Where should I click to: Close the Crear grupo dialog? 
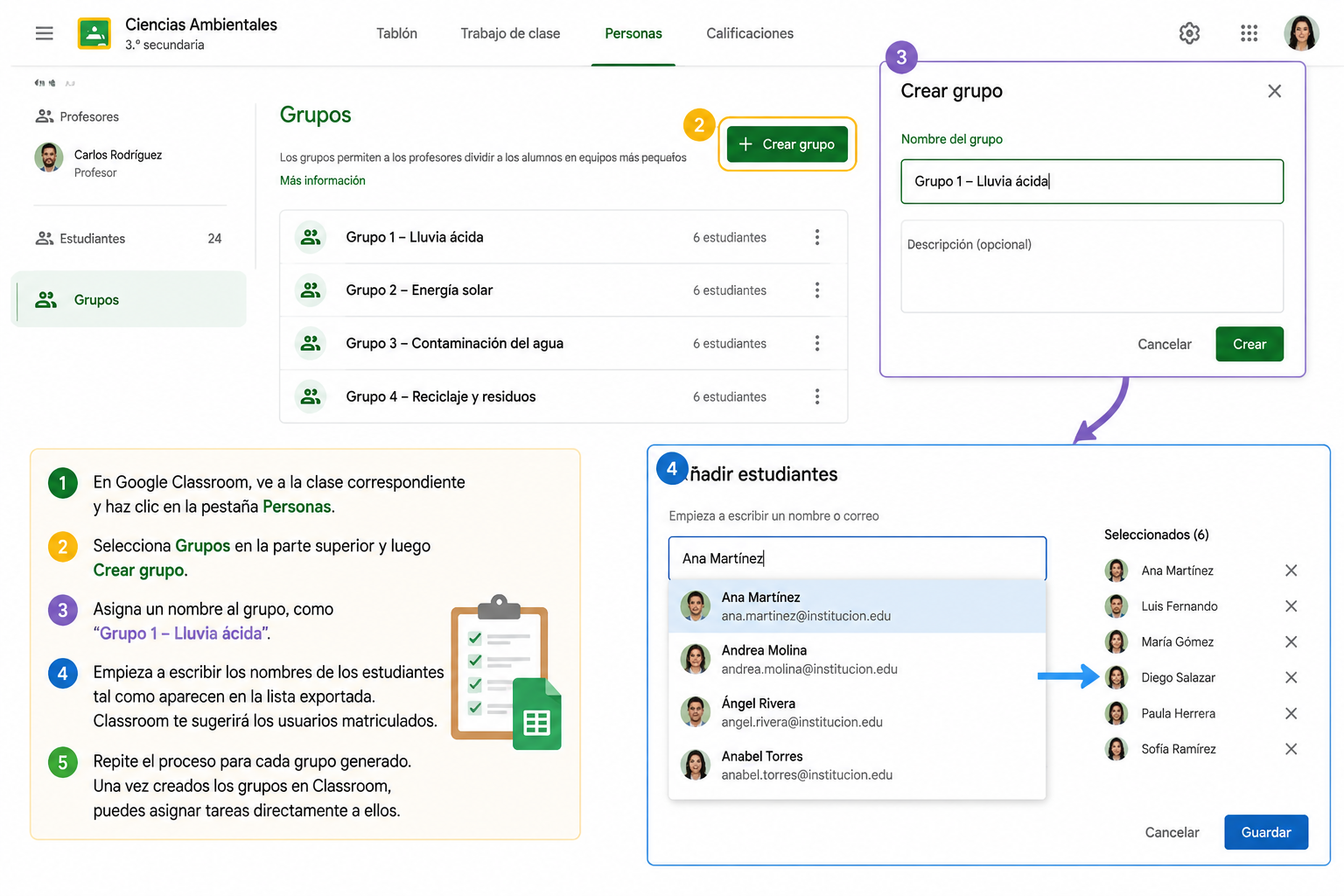coord(1274,91)
